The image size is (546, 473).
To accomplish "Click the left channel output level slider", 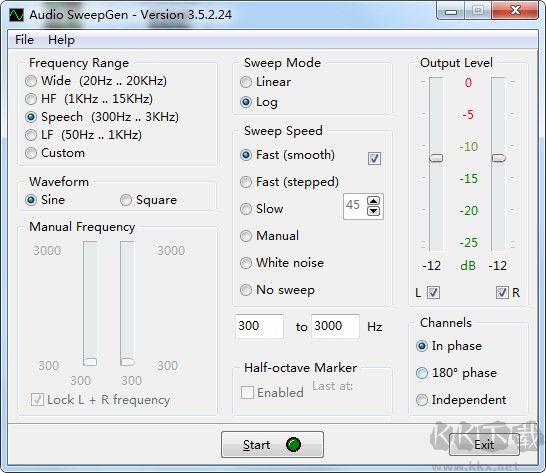I will (436, 158).
